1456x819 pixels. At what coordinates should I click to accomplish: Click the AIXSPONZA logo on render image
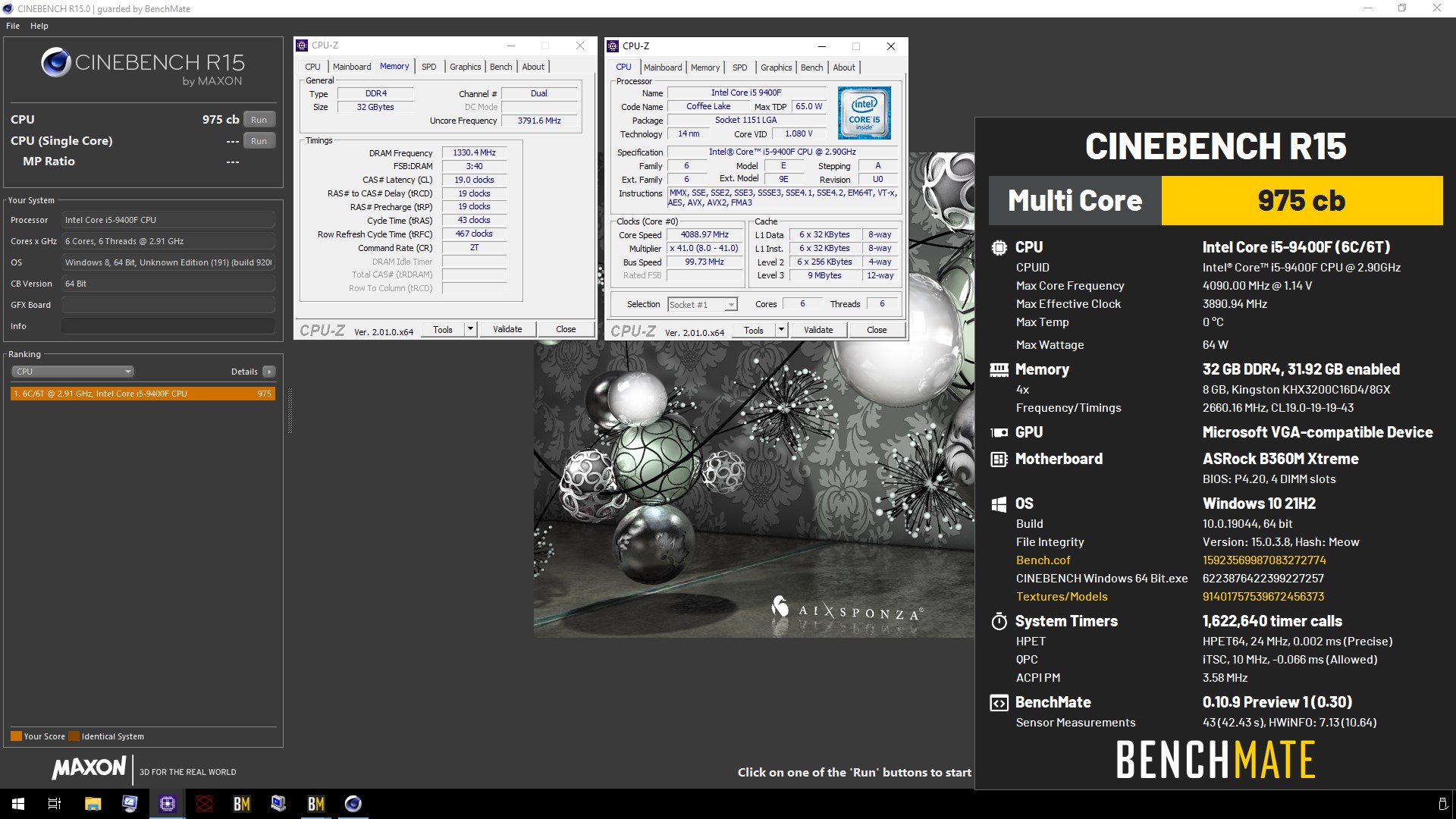[847, 609]
